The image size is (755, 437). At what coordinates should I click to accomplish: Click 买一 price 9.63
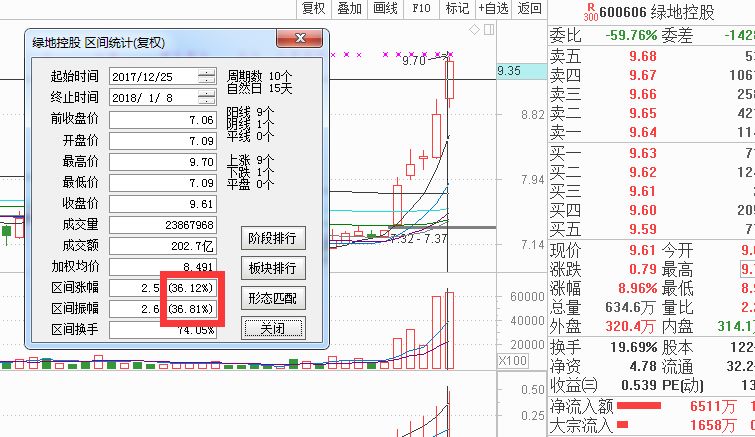pyautogui.click(x=643, y=153)
